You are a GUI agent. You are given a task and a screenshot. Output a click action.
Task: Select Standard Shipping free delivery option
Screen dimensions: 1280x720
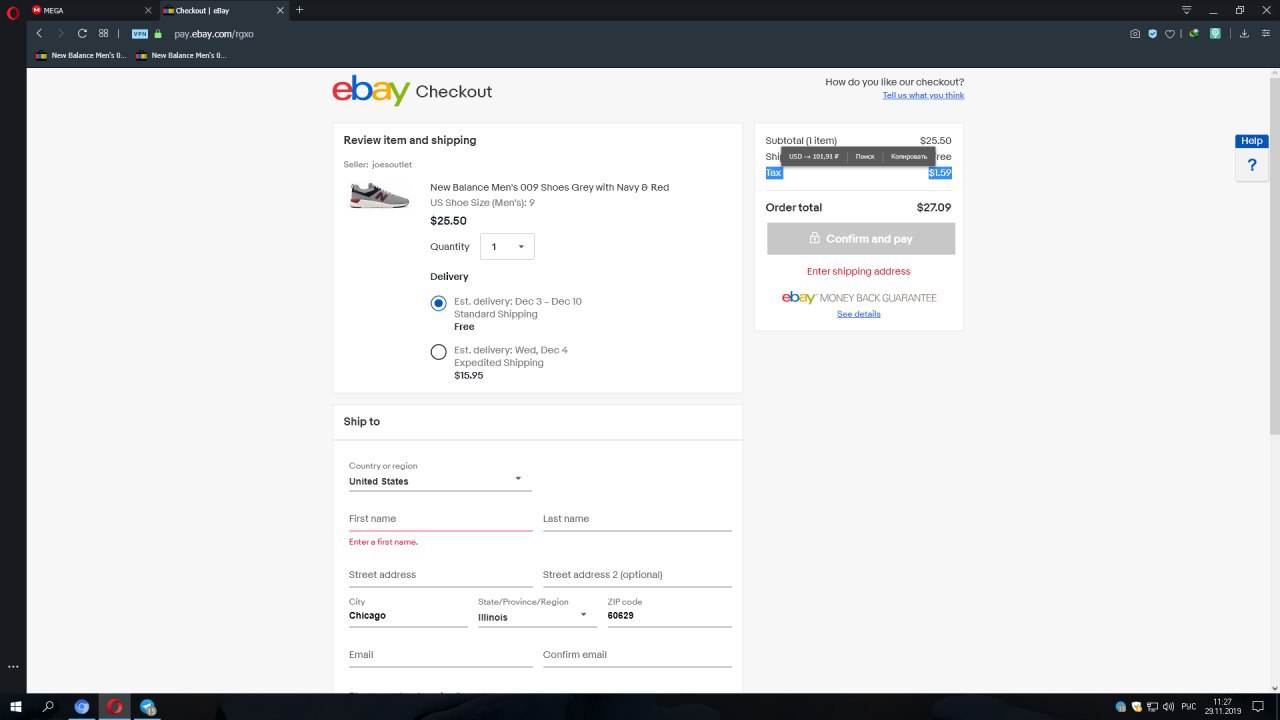click(x=438, y=303)
